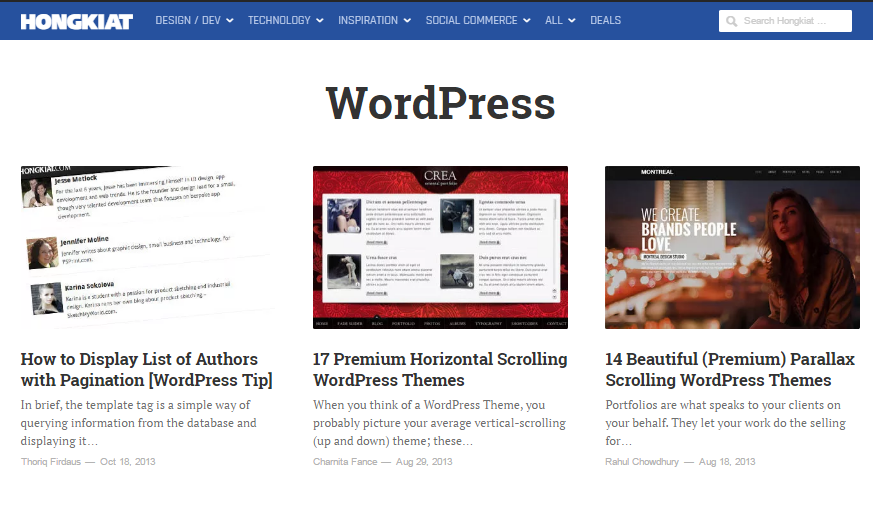Click the 'Aug 29, 2013' date

click(x=424, y=462)
